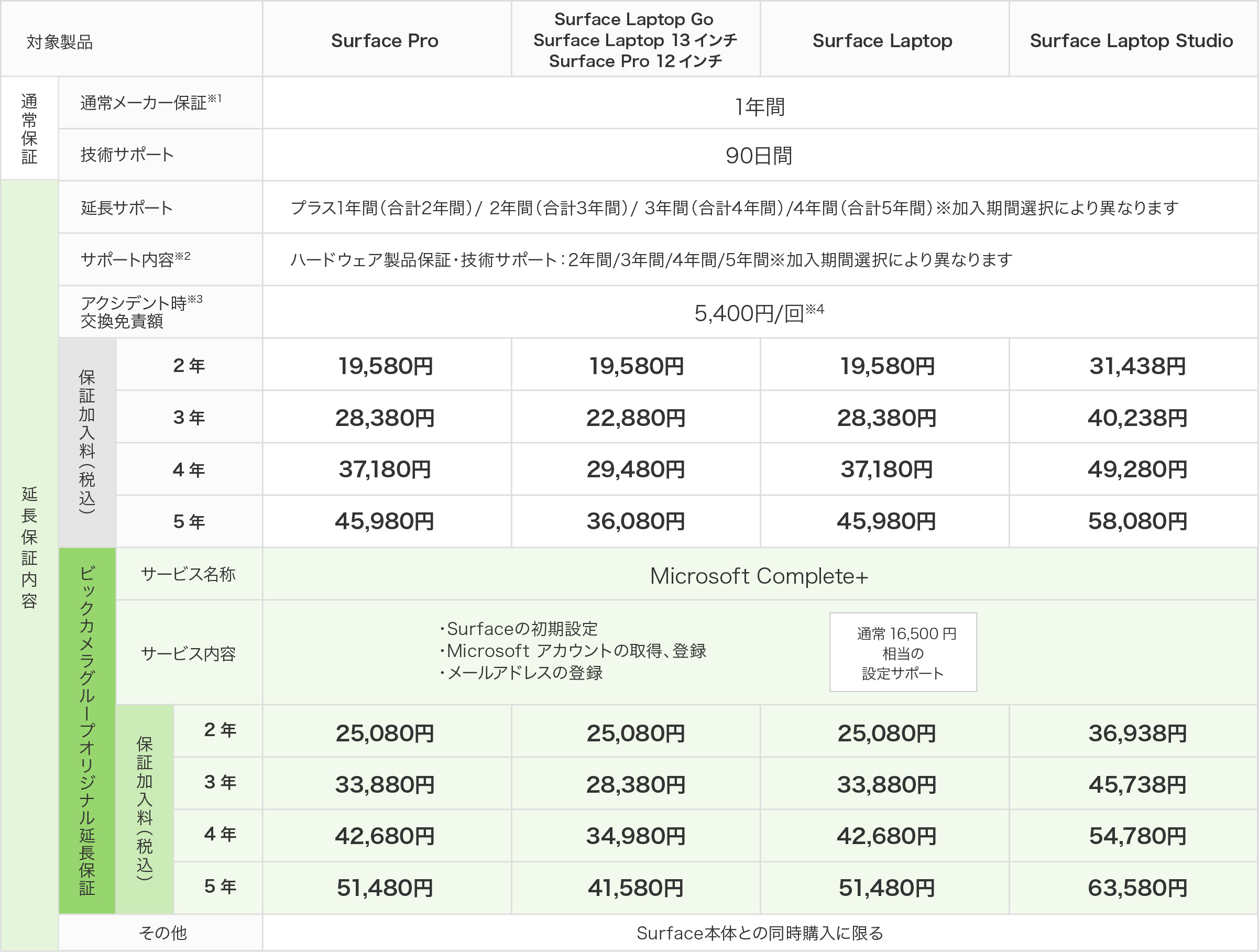Click the 3年 label in 33,880円 row

[x=220, y=782]
